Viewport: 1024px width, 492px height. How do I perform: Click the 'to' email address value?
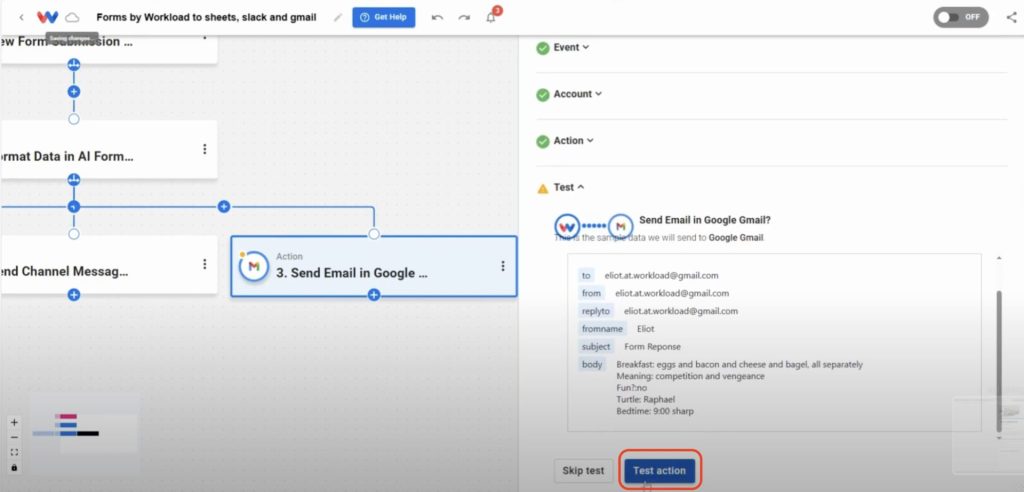tap(662, 276)
